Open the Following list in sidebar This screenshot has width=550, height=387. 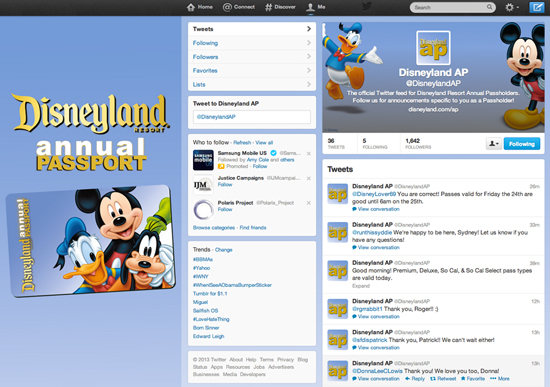(x=252, y=43)
